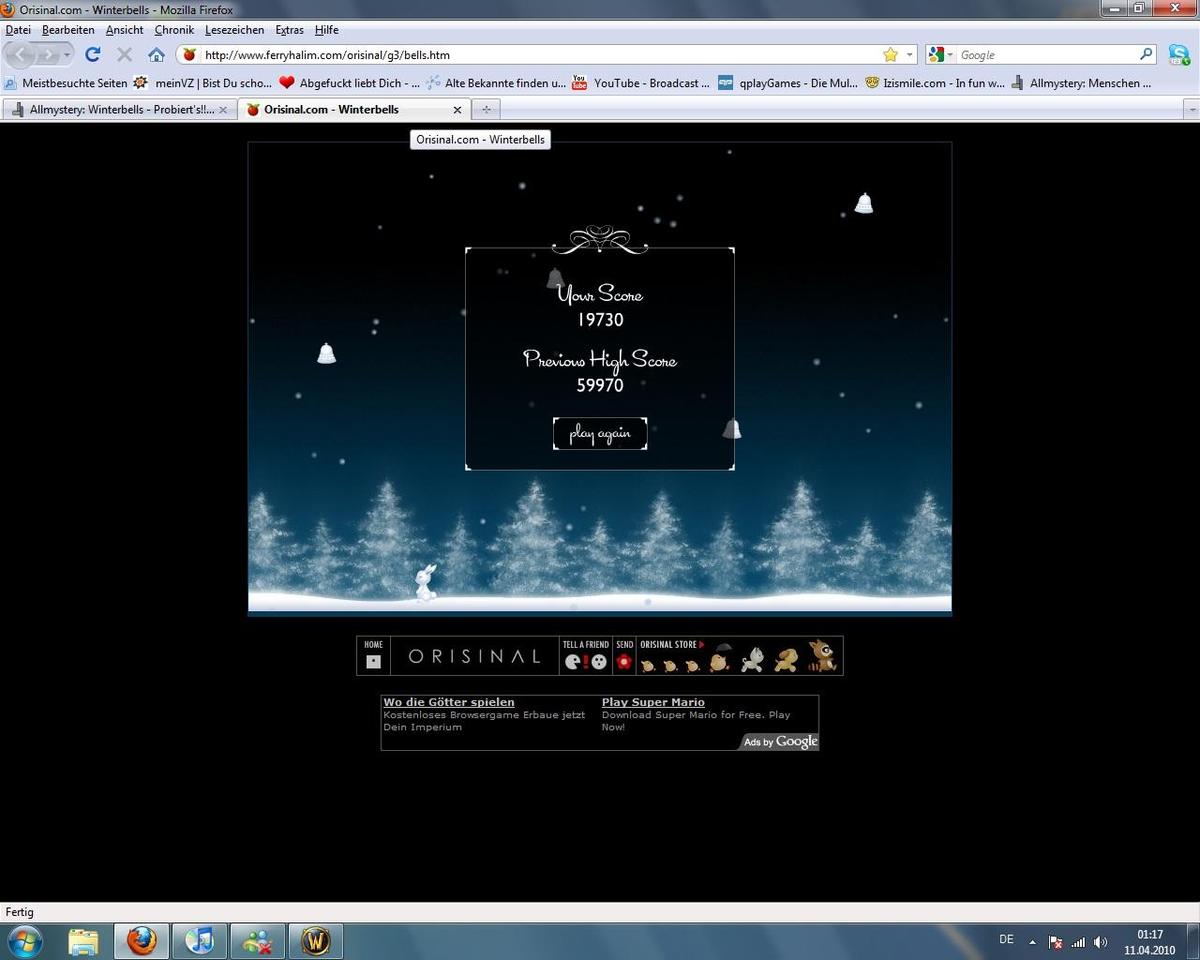
Task: Open the Abgefuckt liebt Dich bookmark
Action: pyautogui.click(x=349, y=83)
